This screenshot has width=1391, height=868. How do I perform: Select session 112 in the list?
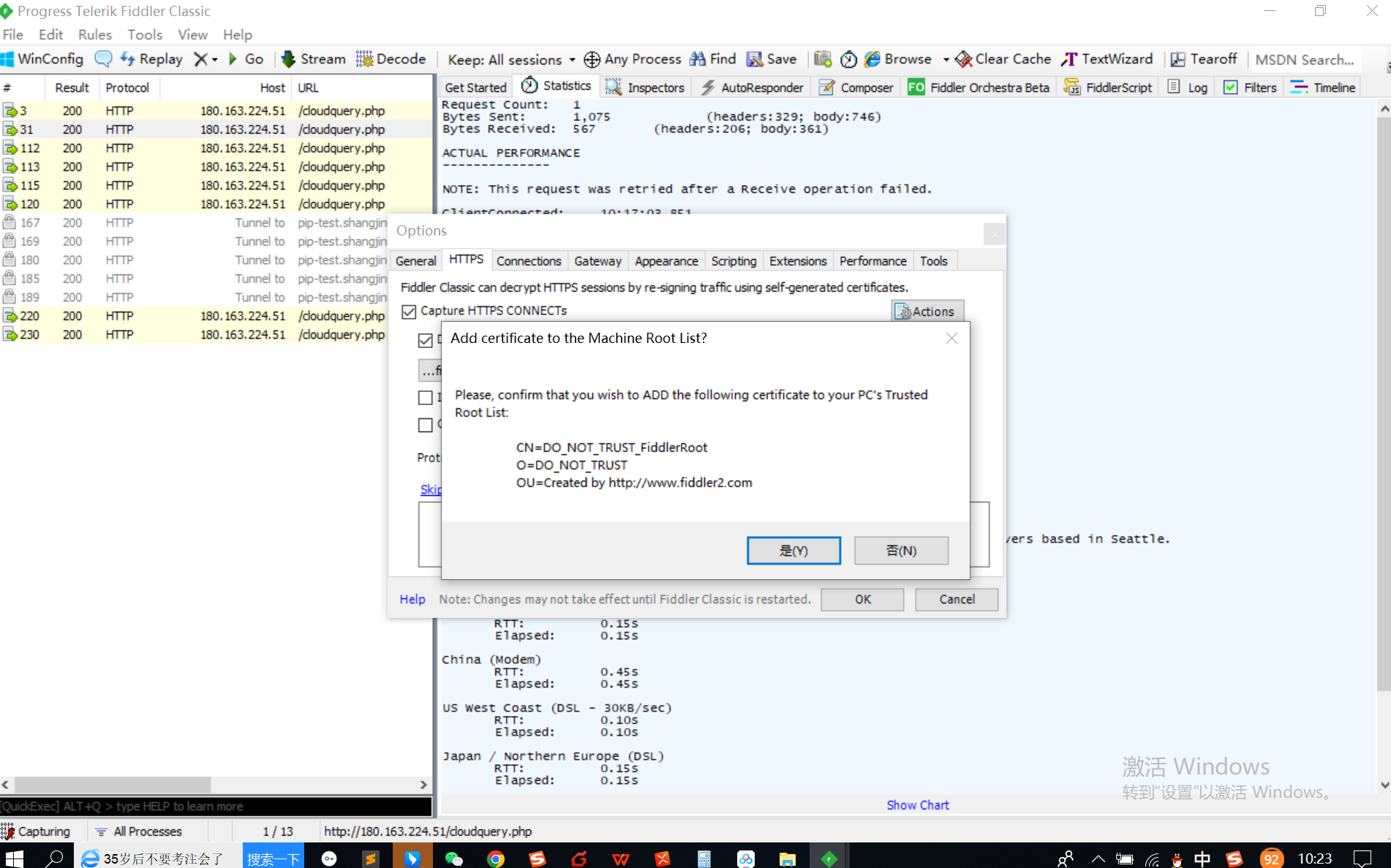pyautogui.click(x=216, y=148)
